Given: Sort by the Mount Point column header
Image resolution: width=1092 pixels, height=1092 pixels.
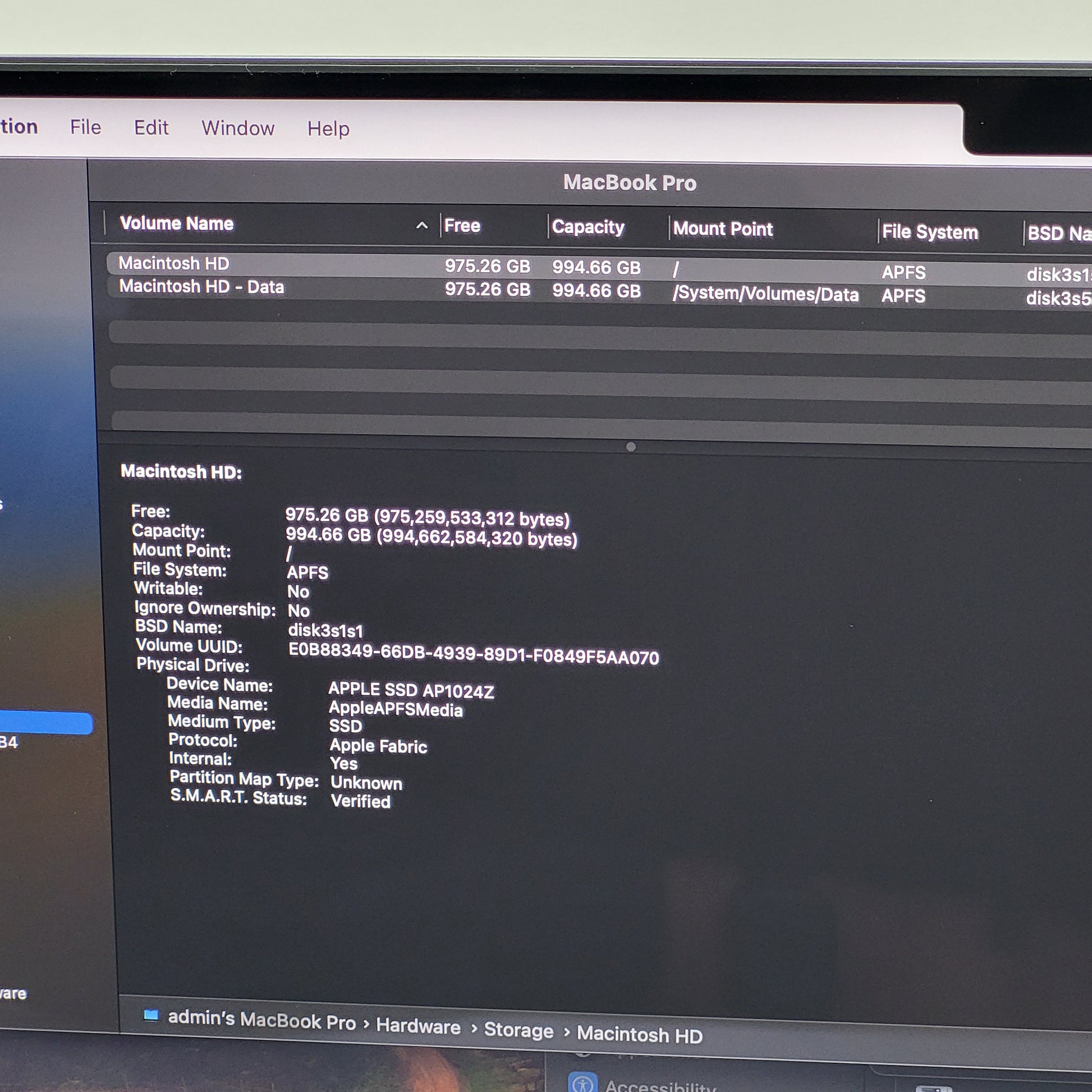Looking at the screenshot, I should tap(723, 229).
